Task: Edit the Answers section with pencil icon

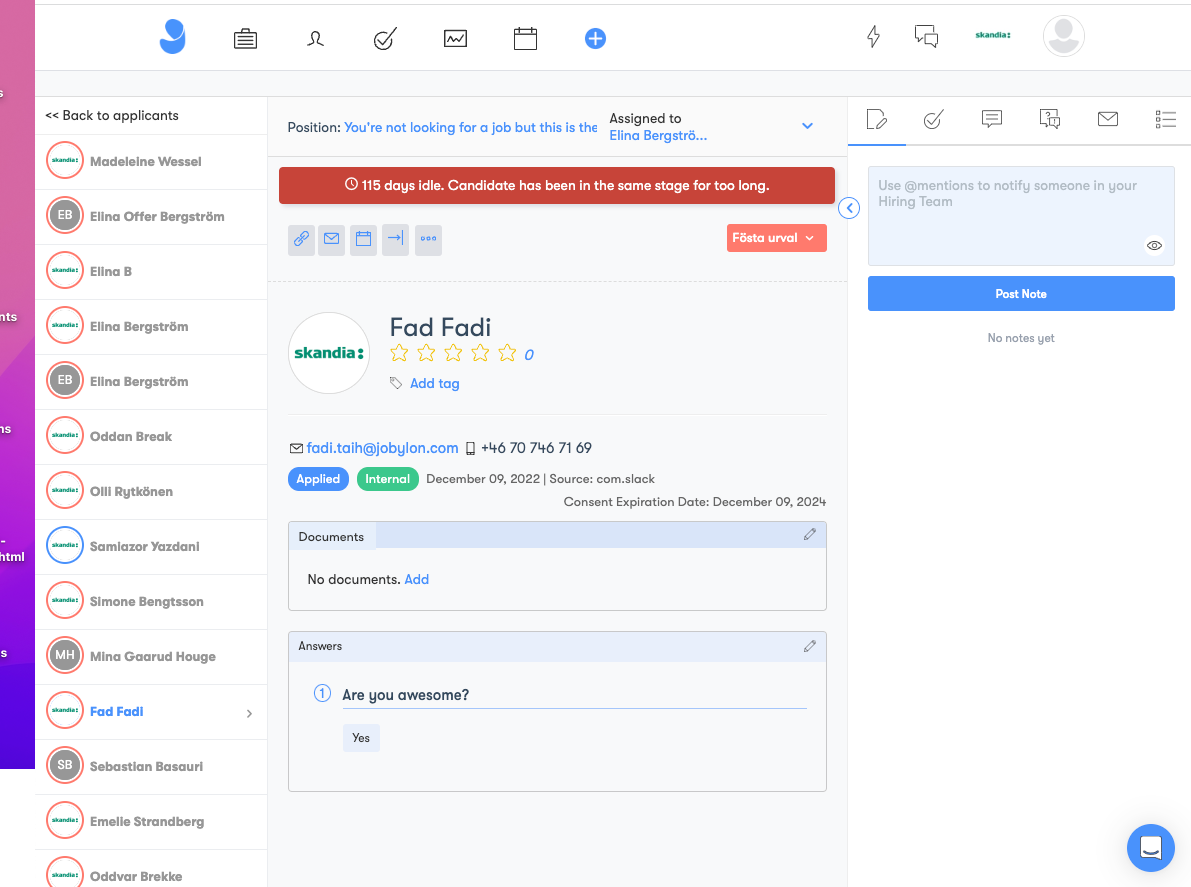Action: (810, 646)
